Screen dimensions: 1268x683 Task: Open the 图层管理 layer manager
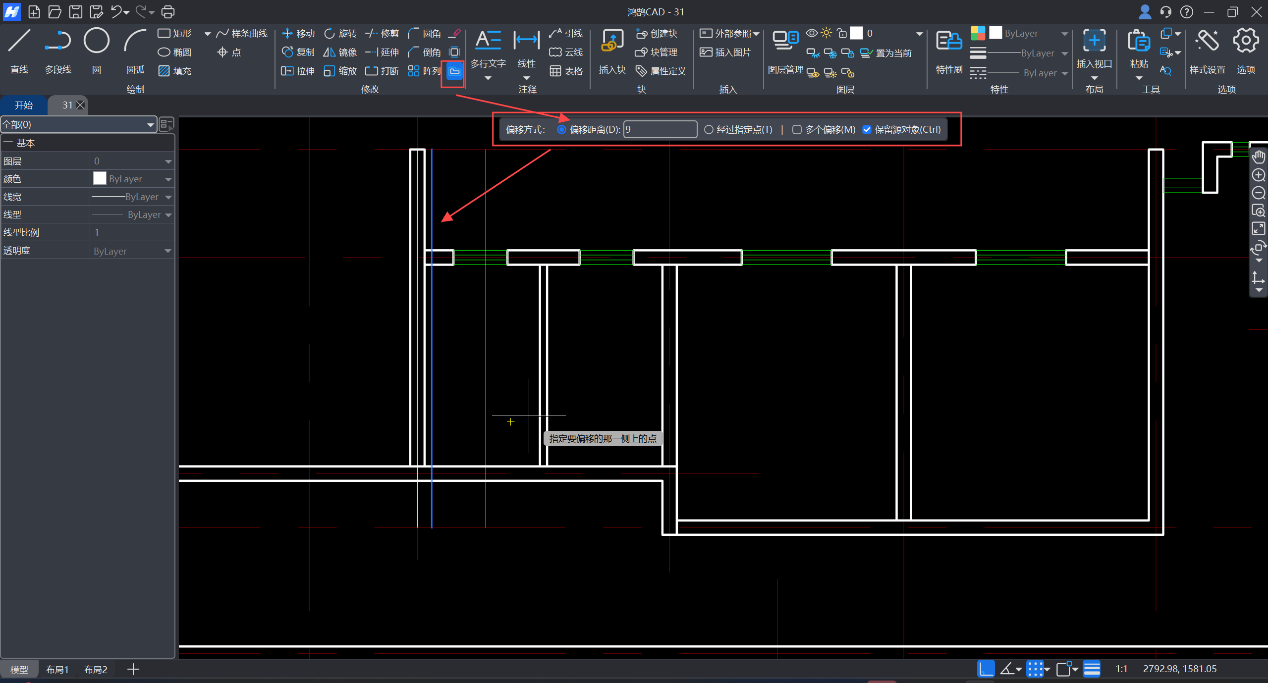tap(786, 42)
